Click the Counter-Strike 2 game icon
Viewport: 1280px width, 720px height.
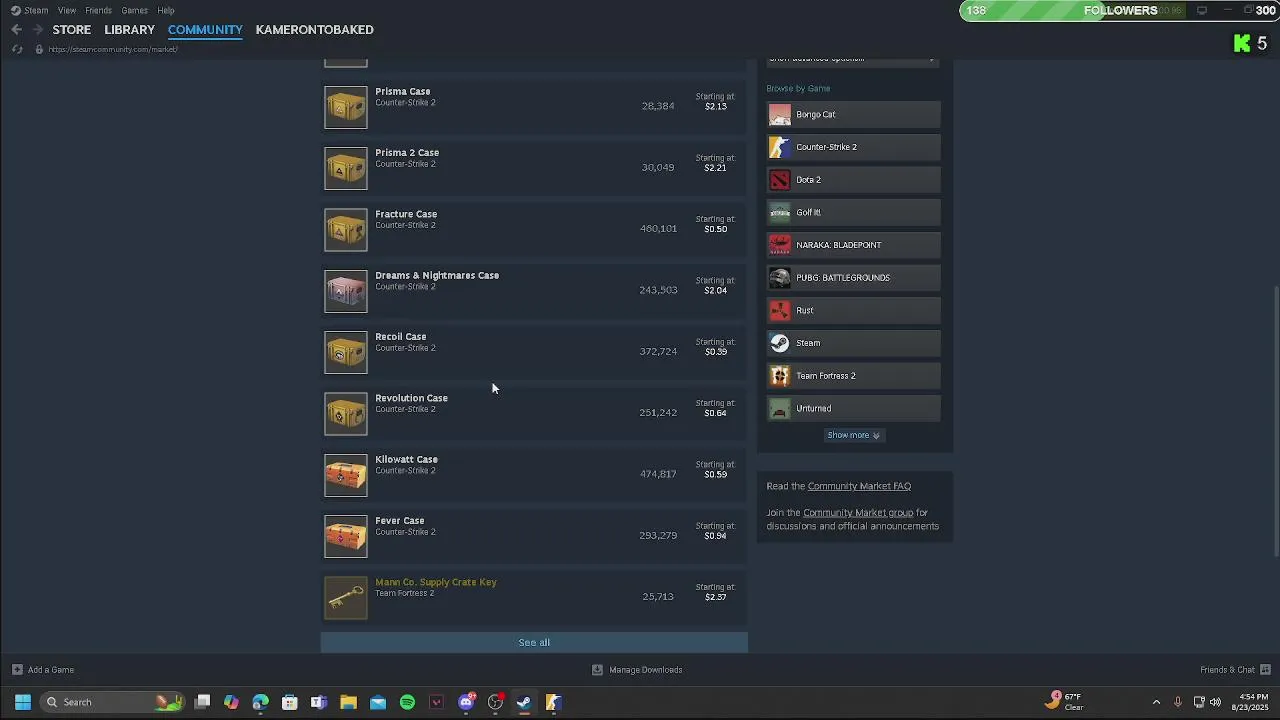coord(780,147)
